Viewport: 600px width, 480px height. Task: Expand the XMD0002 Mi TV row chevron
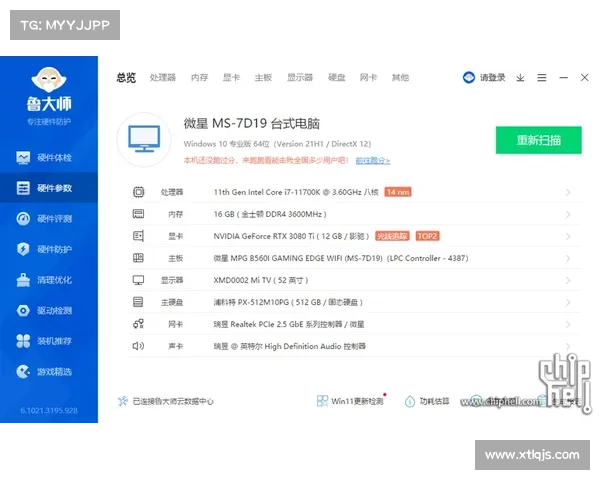click(x=568, y=281)
